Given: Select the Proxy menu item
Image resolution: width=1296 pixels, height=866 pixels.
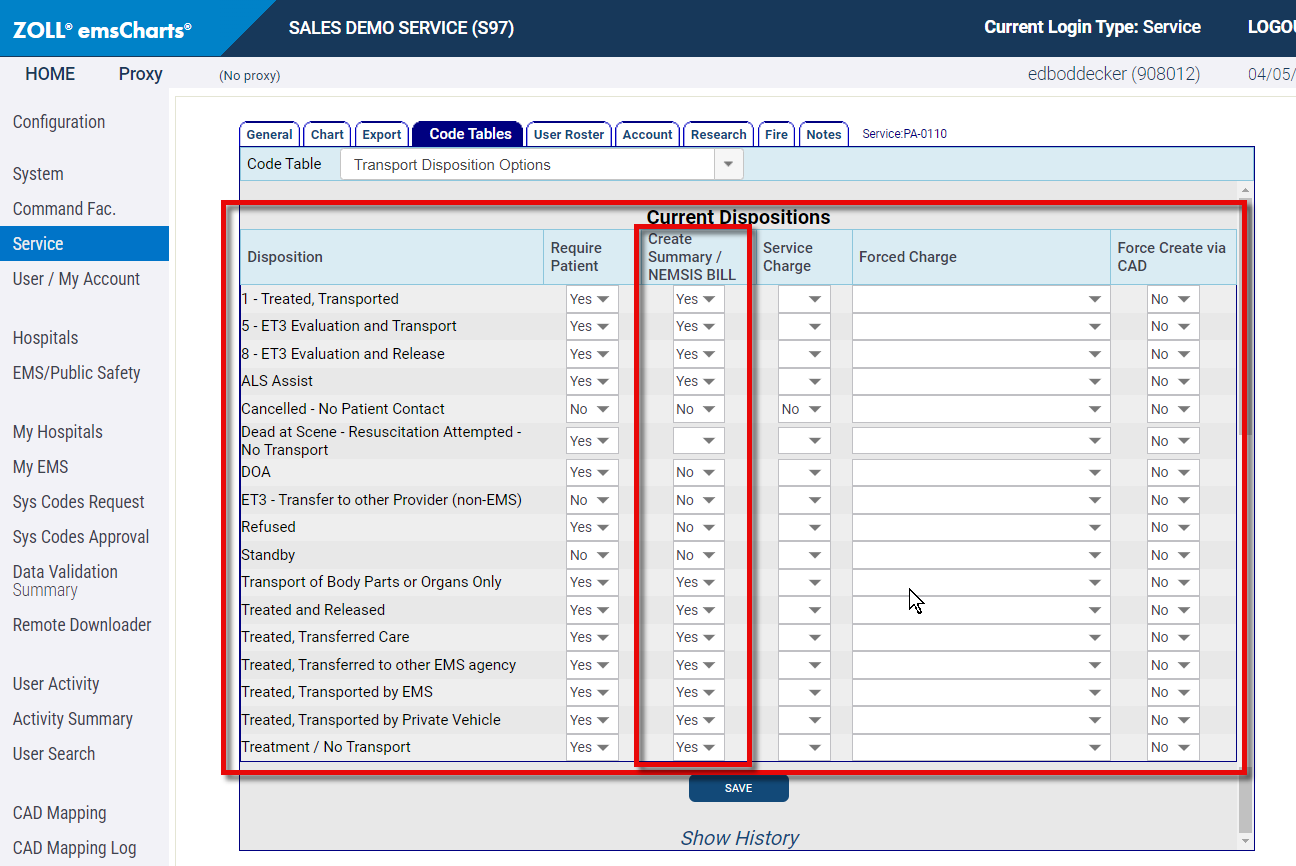Looking at the screenshot, I should tap(140, 74).
